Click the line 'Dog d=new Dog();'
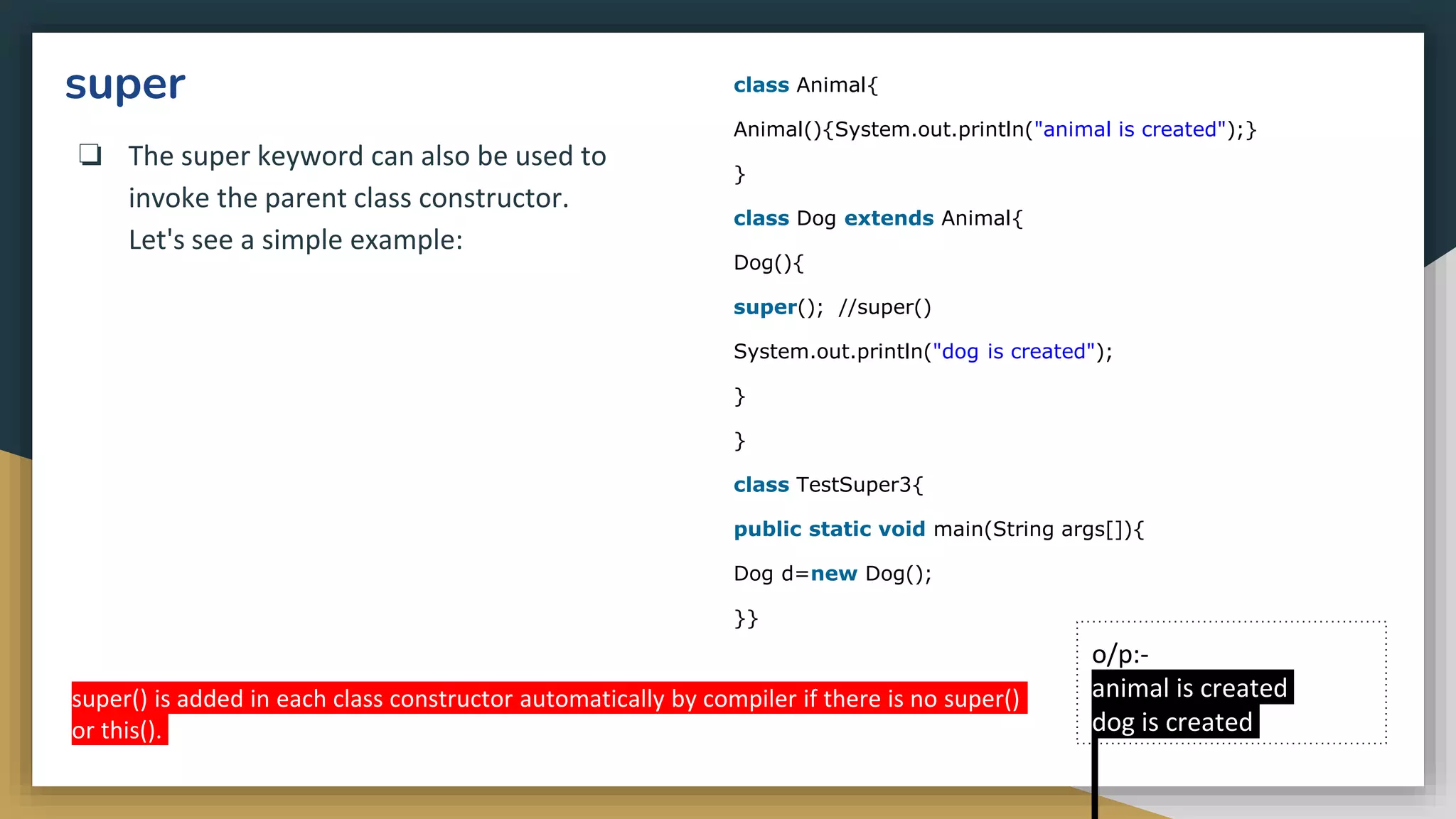 pos(833,574)
